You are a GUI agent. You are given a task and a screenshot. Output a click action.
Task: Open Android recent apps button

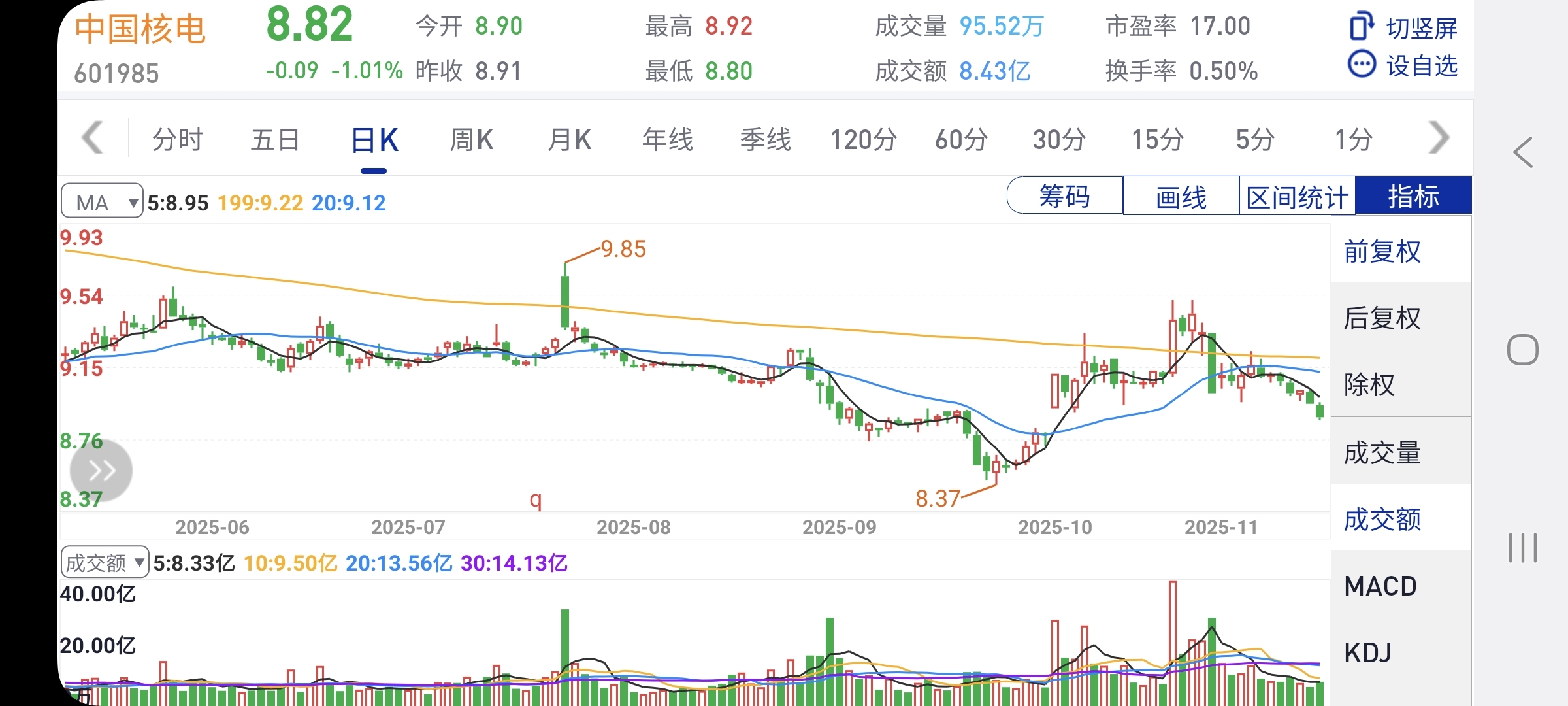(1523, 547)
